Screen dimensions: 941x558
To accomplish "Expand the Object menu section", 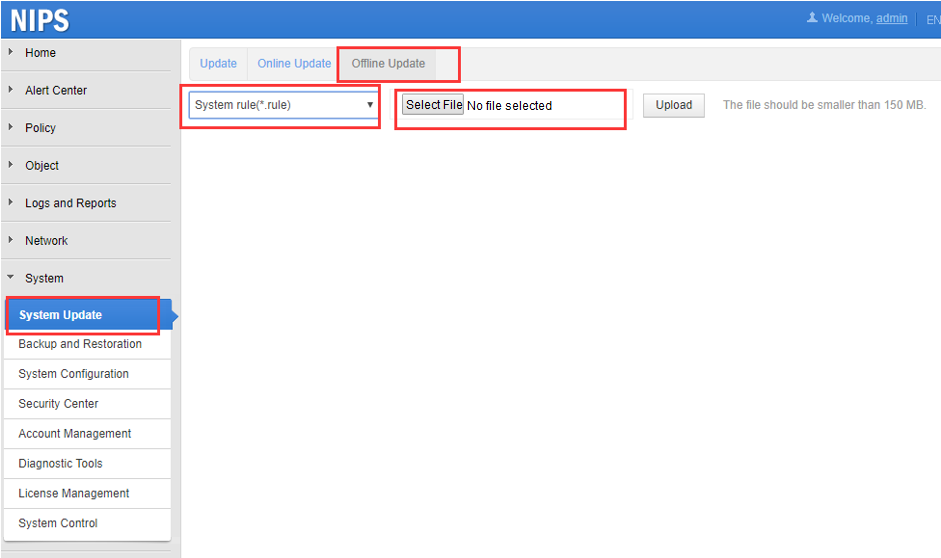I will (42, 166).
